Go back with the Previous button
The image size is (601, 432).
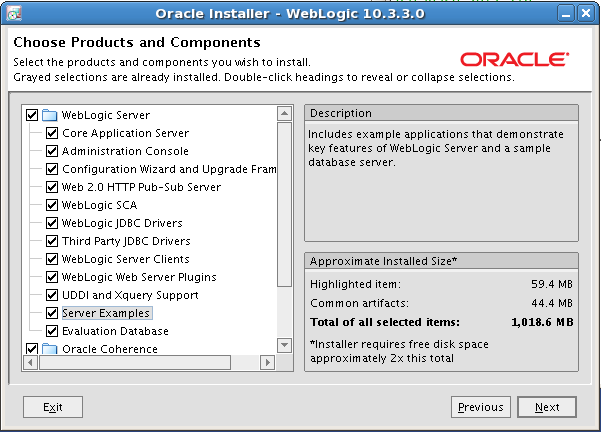(x=481, y=407)
